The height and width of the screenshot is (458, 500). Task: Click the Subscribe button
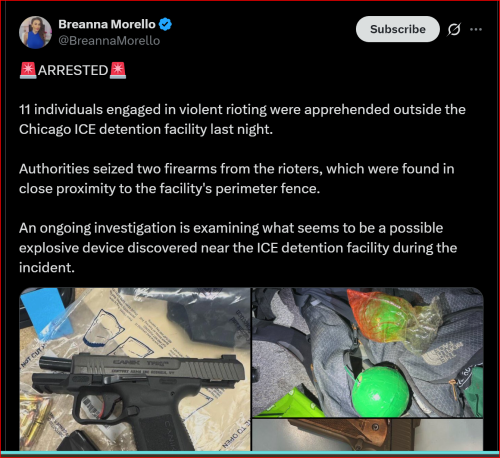(x=398, y=29)
